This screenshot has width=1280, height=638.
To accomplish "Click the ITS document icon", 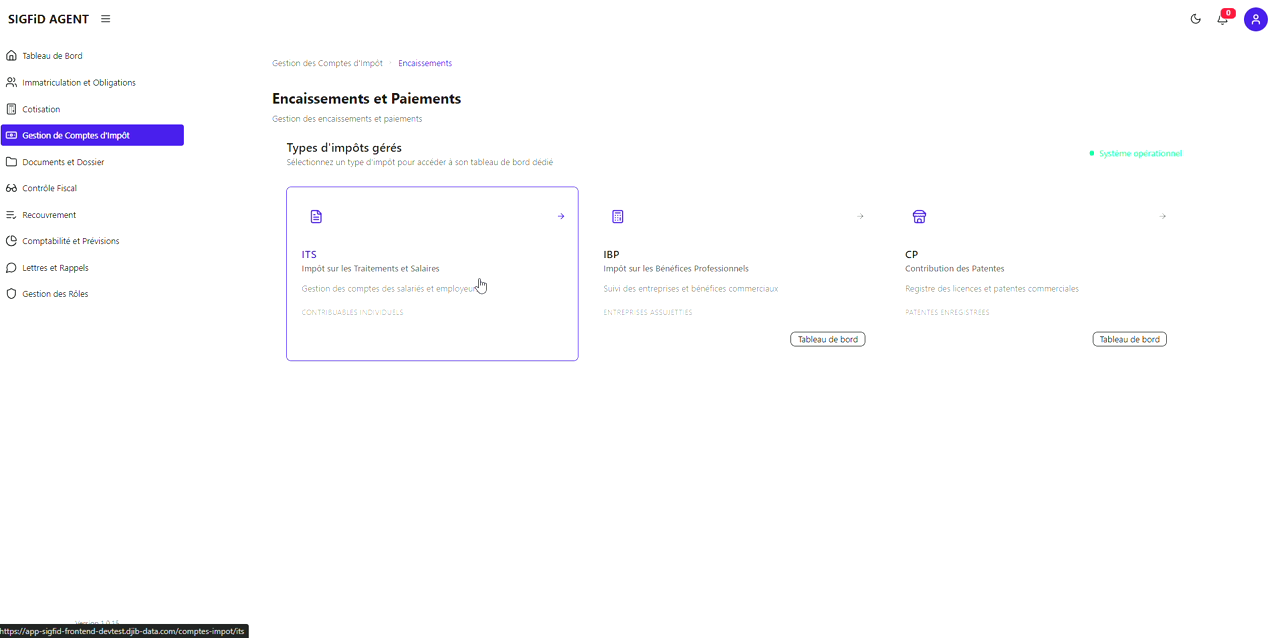I will click(316, 217).
